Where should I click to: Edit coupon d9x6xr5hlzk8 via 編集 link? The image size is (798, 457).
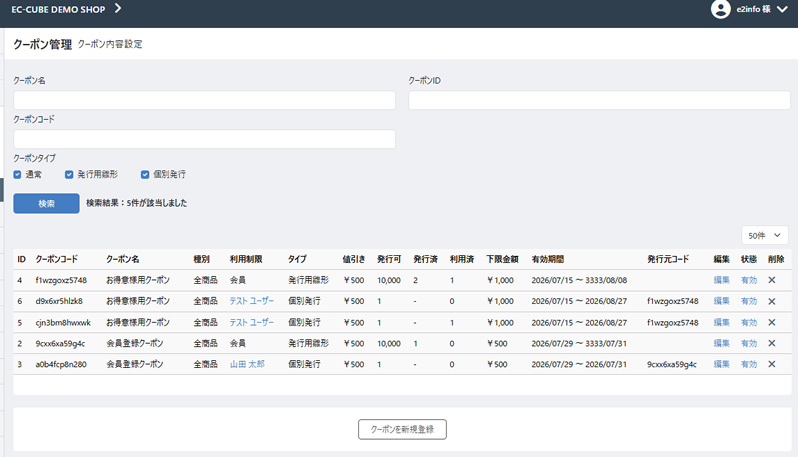tap(721, 301)
